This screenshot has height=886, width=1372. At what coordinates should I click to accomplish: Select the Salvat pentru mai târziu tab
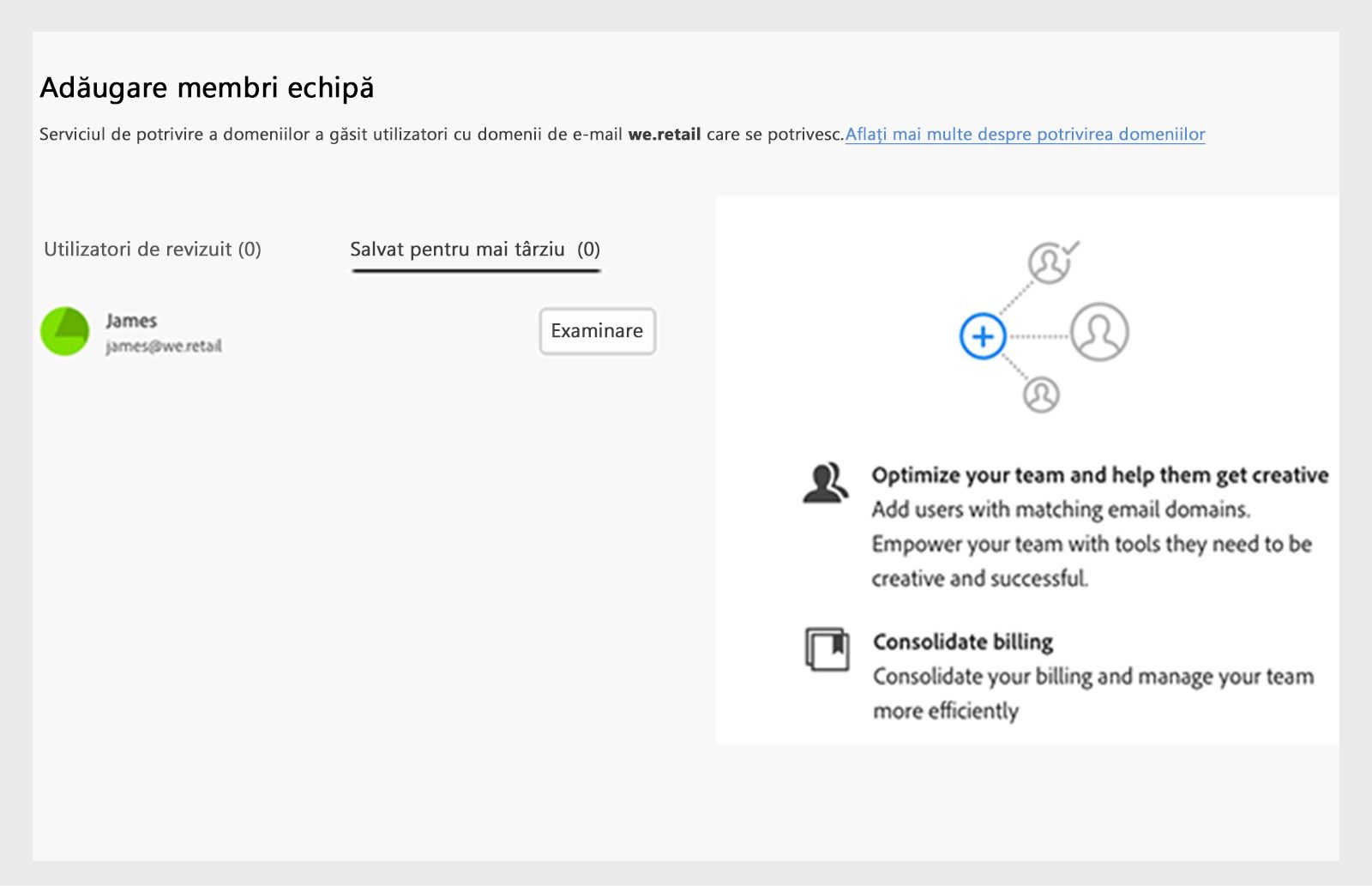[x=475, y=250]
